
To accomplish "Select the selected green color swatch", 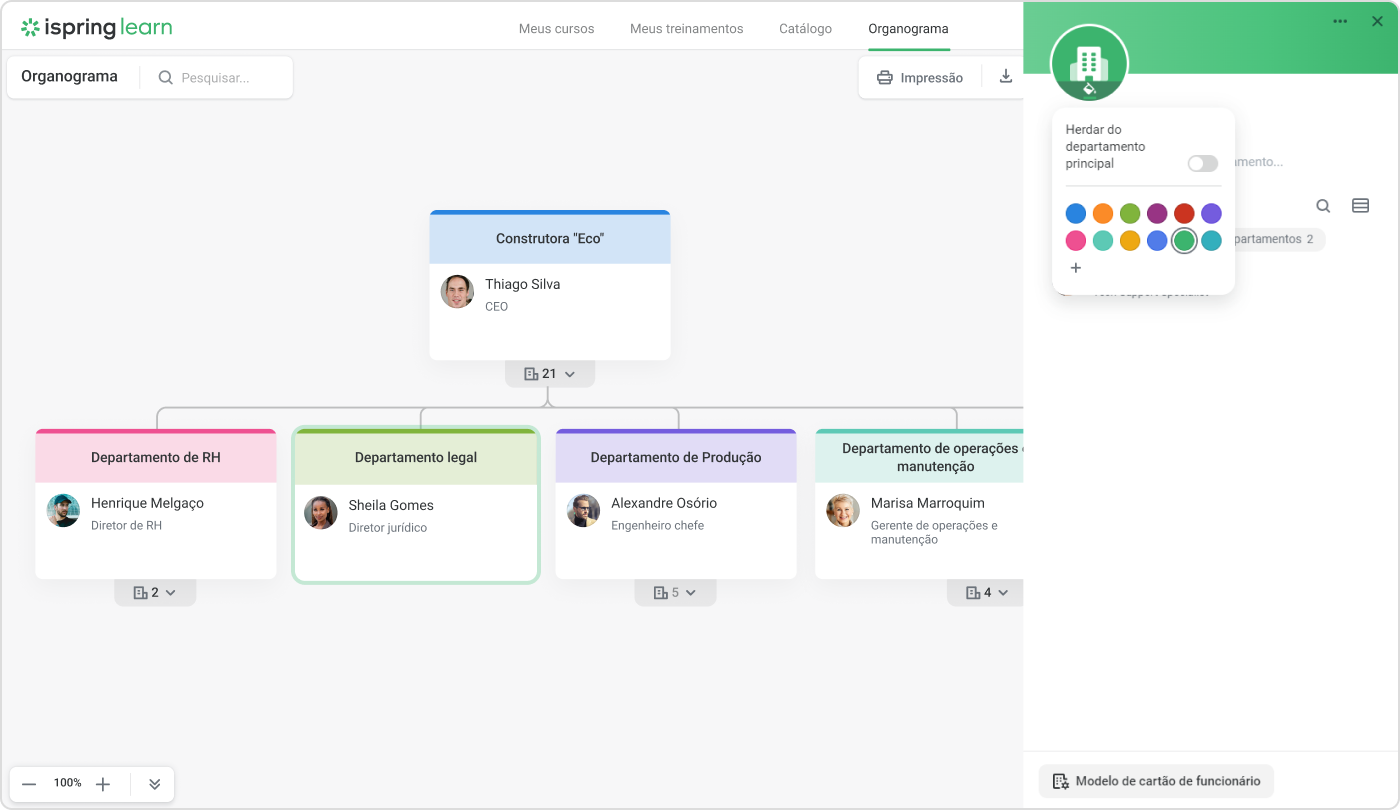I will [1184, 240].
